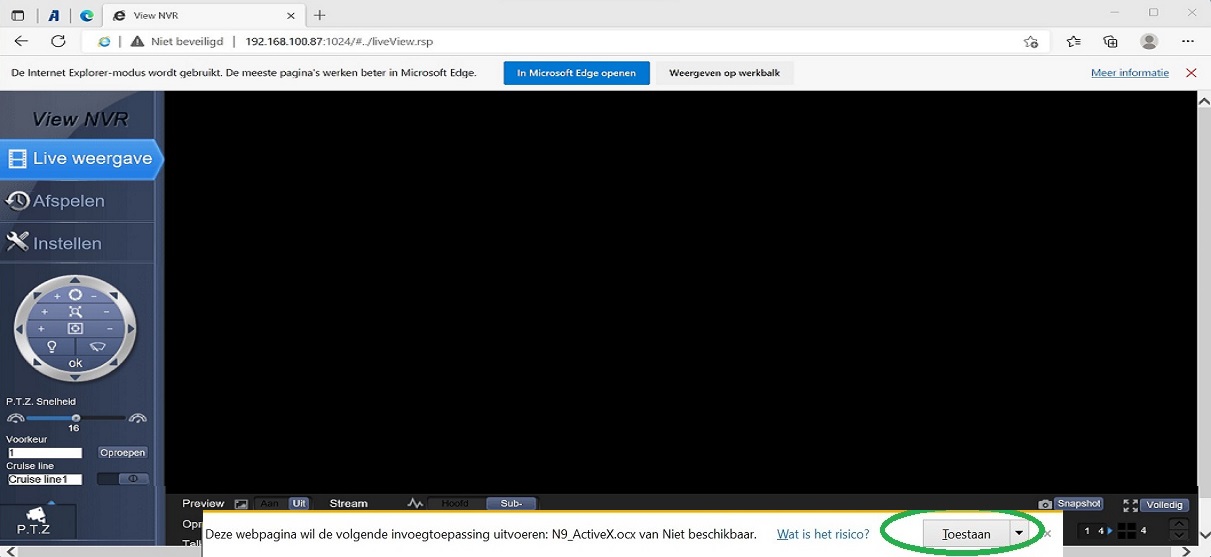Take a Snapshot
The image size is (1211, 557).
point(1078,504)
